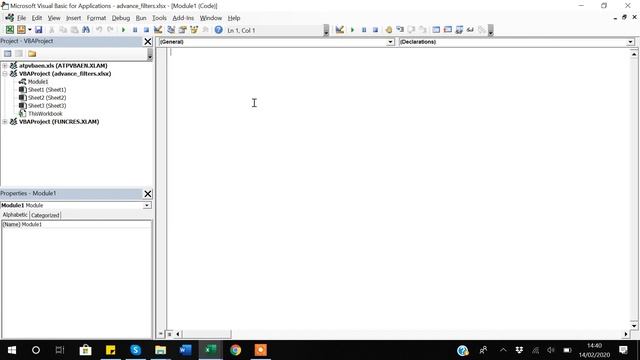Select Module1 in project tree

38,82
